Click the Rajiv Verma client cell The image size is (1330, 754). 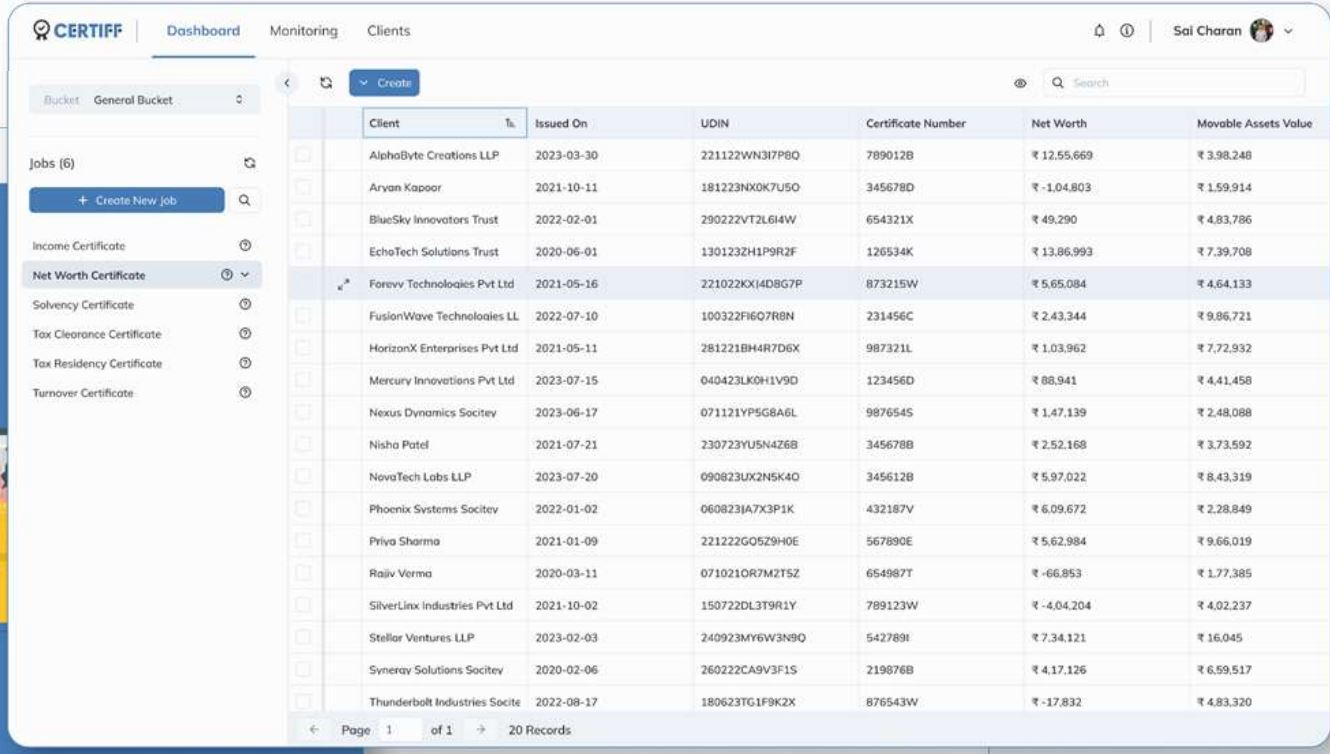click(444, 574)
